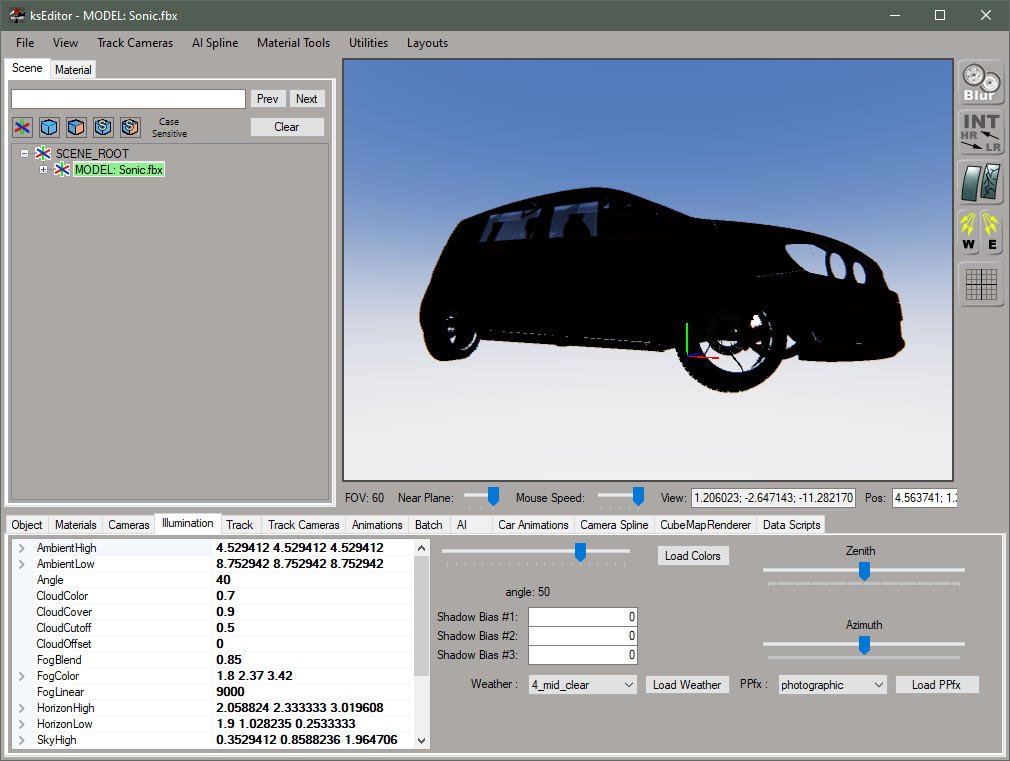
Task: Collapse the SCENE_ROOT tree node
Action: (24, 153)
